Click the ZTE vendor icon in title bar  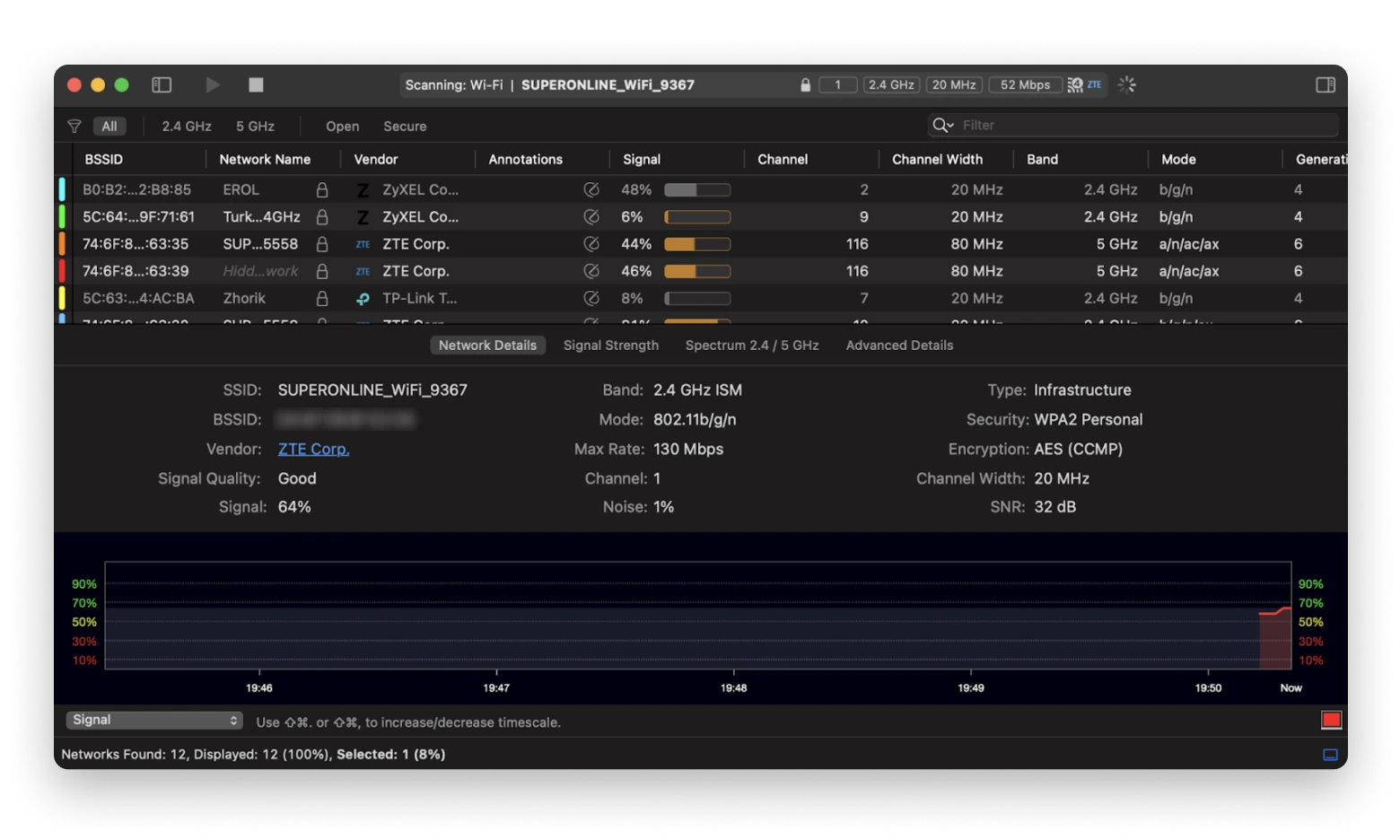point(1095,84)
